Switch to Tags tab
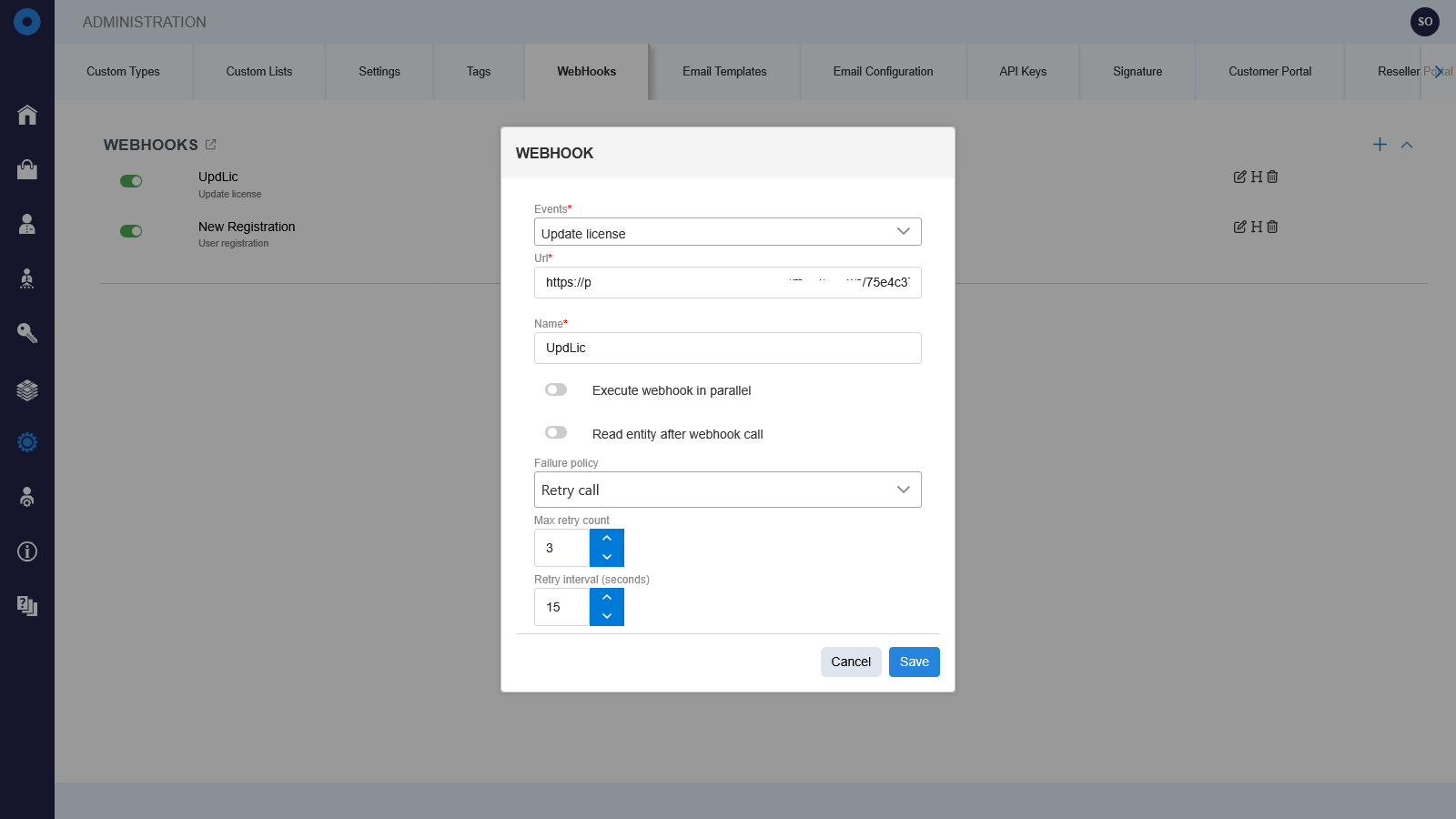 [x=479, y=71]
